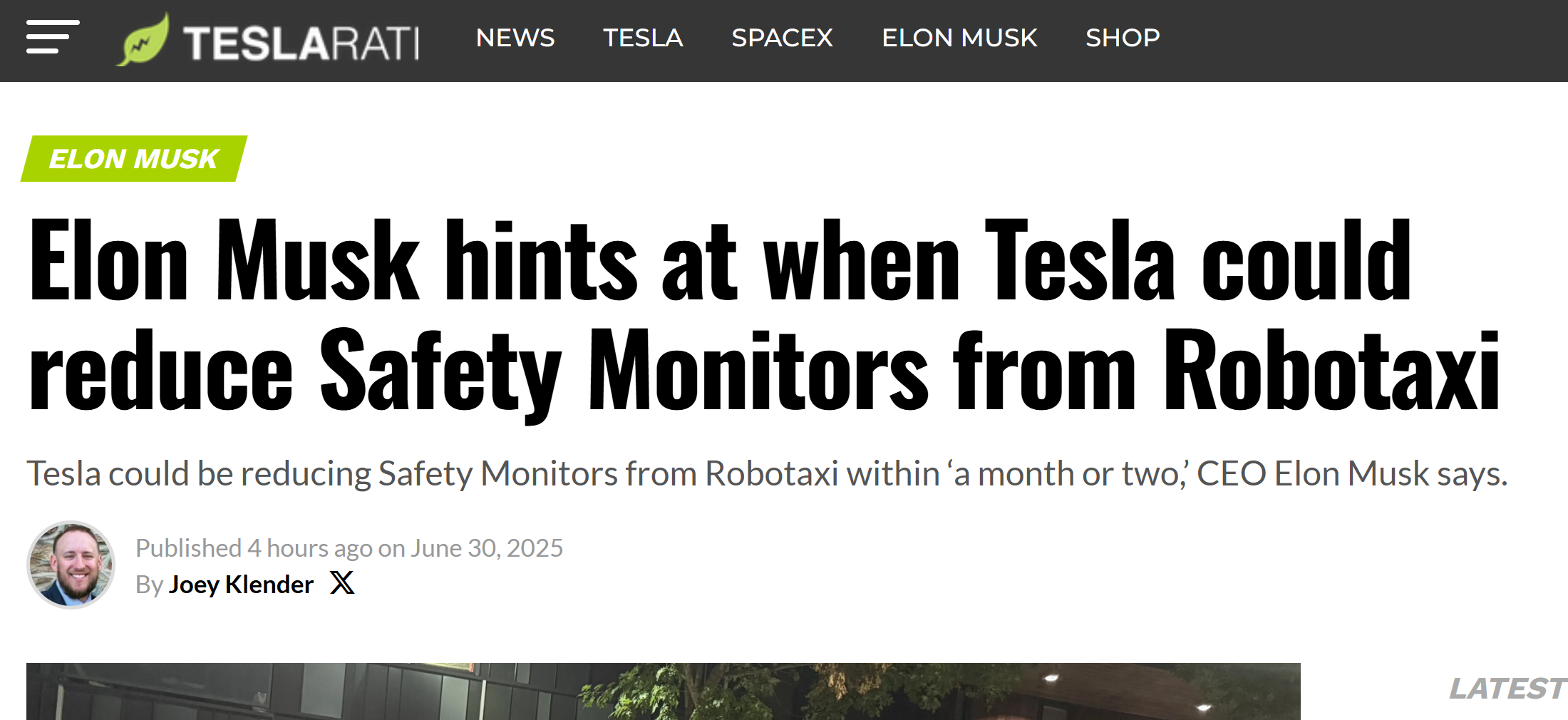This screenshot has height=720, width=1568.
Task: Select SPACEX in the top navigation
Action: point(782,38)
